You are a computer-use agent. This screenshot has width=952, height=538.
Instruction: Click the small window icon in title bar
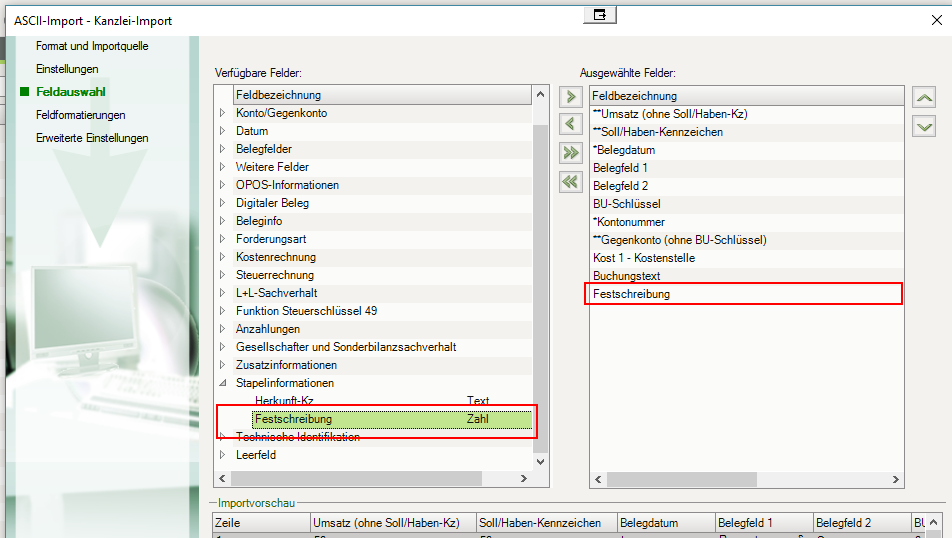[x=600, y=14]
